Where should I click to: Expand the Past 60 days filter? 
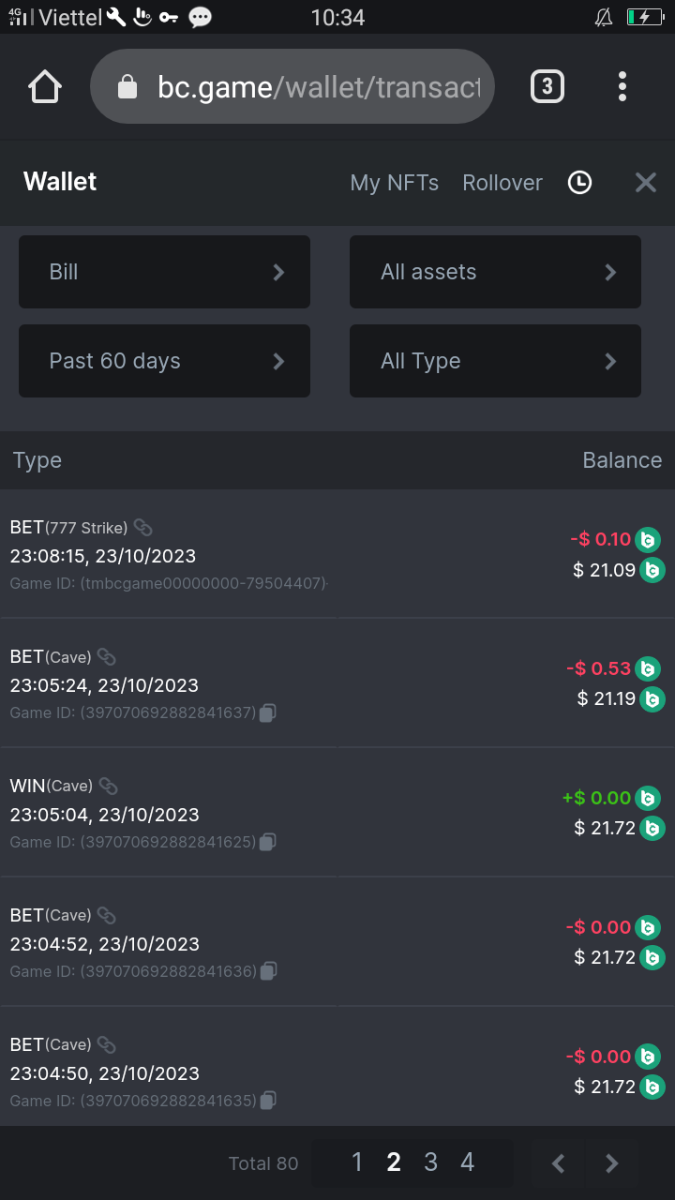164,361
